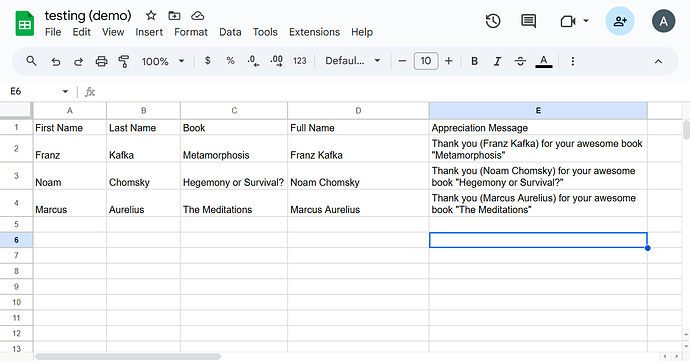This screenshot has height=361, width=690.
Task: Click the document title testing (demo)
Action: click(x=88, y=15)
